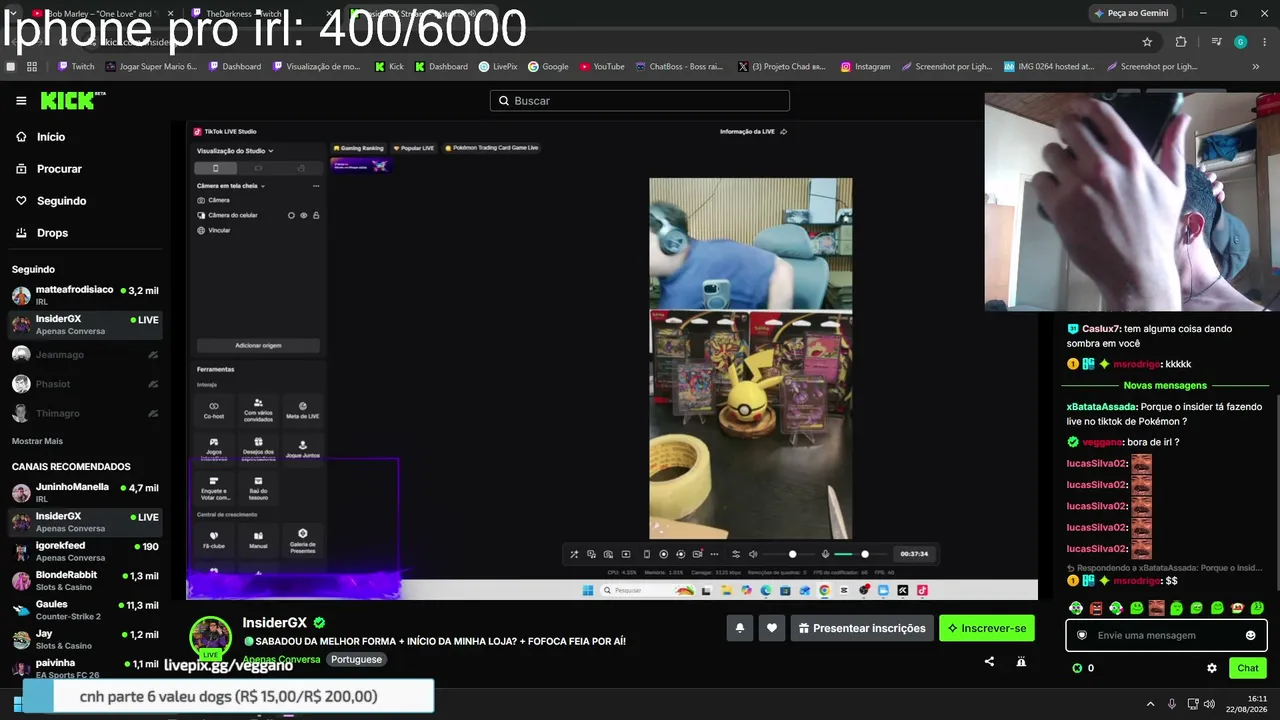Viewport: 1280px width, 720px height.
Task: Expand Câmera em tela cheia scene dropdown
Action: tap(230, 186)
